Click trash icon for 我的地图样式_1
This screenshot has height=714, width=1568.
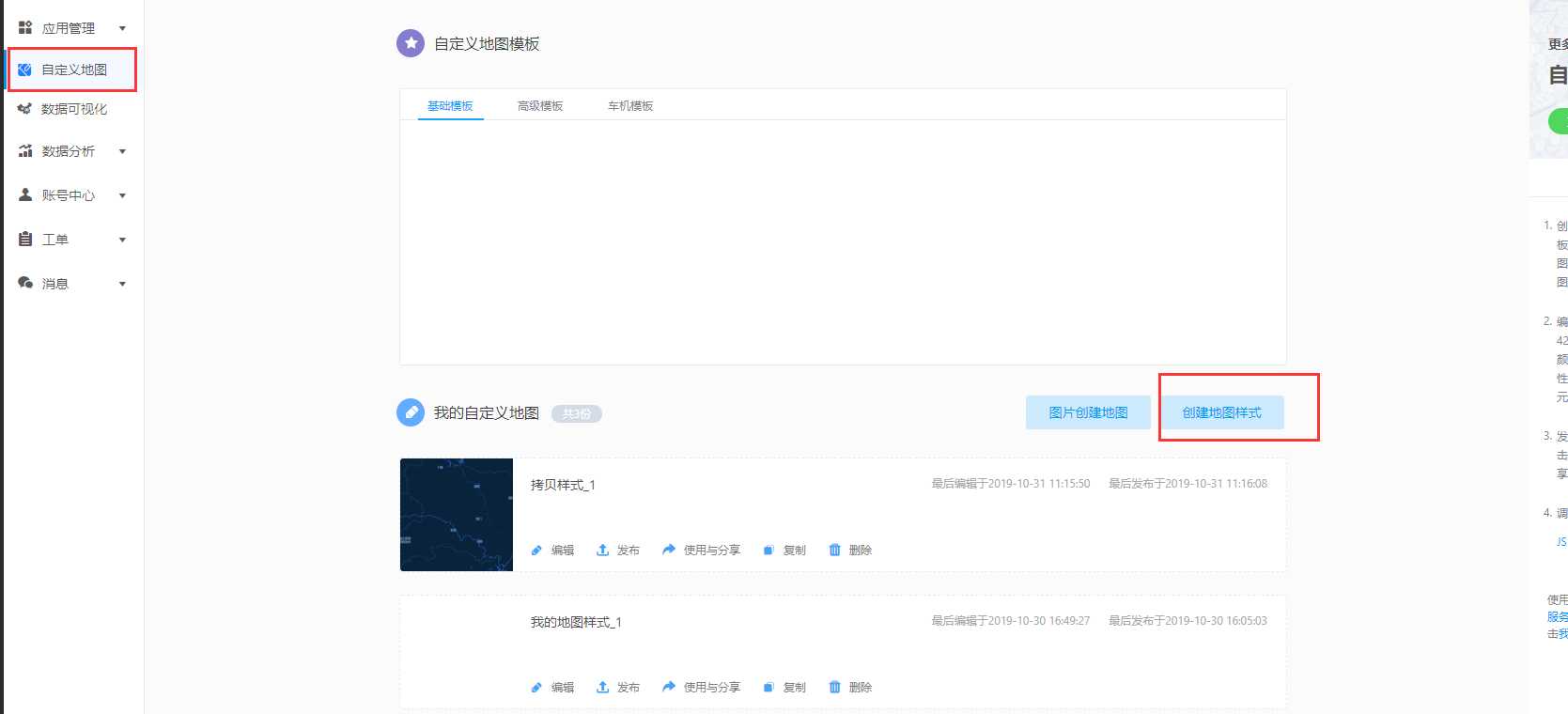(x=835, y=687)
